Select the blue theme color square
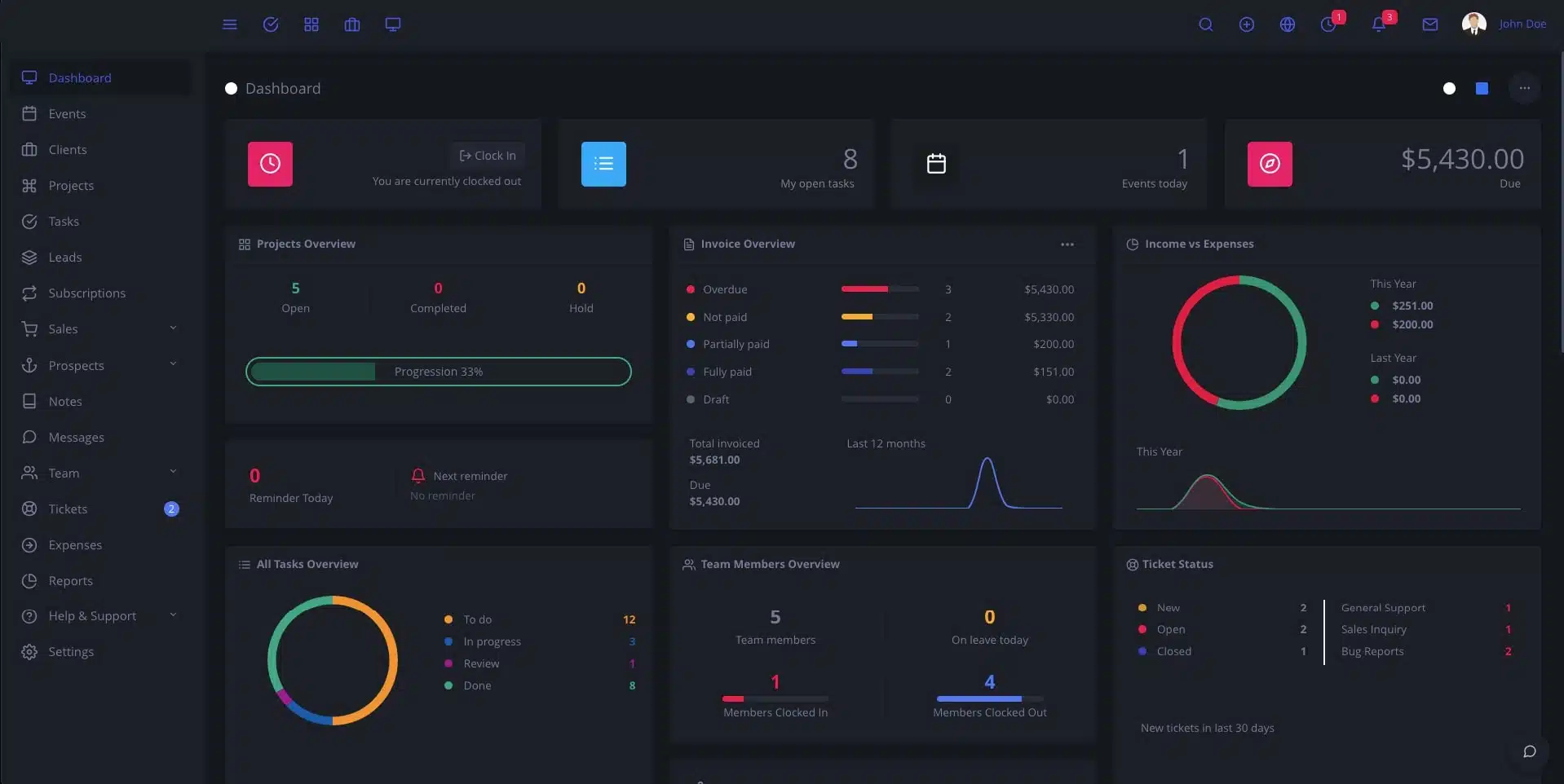1564x784 pixels. [x=1482, y=88]
